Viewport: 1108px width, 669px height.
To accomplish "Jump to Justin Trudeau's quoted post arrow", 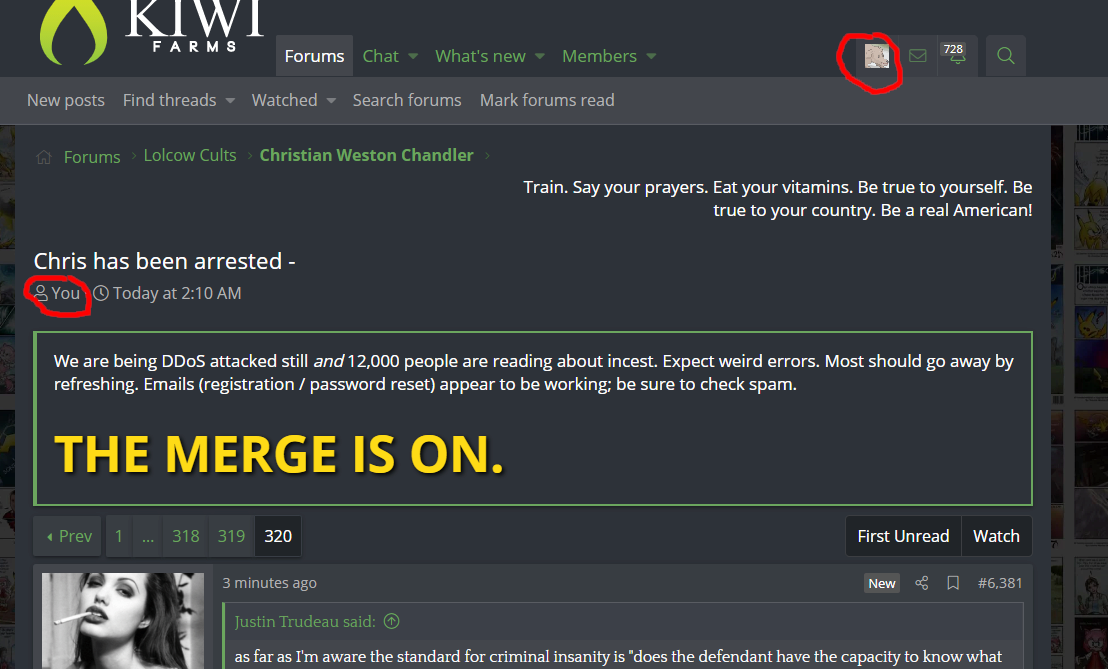I will point(391,621).
